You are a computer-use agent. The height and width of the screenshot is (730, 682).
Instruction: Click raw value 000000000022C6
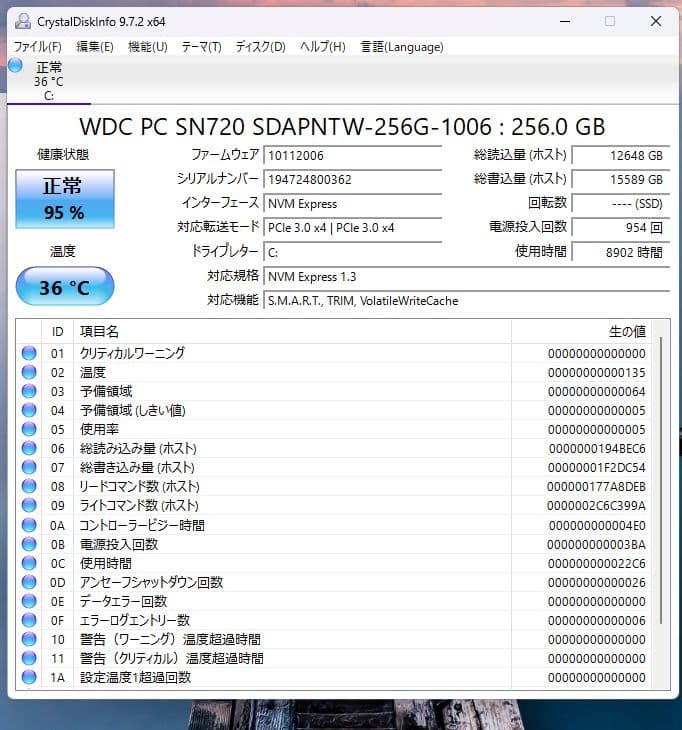pos(597,564)
